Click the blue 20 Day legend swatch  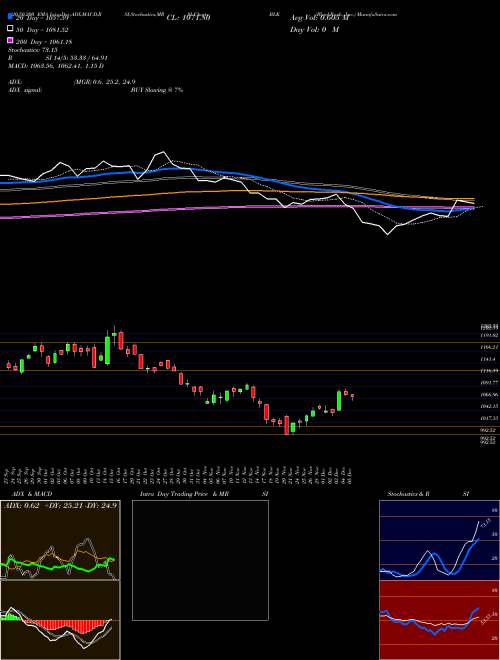[10, 16]
